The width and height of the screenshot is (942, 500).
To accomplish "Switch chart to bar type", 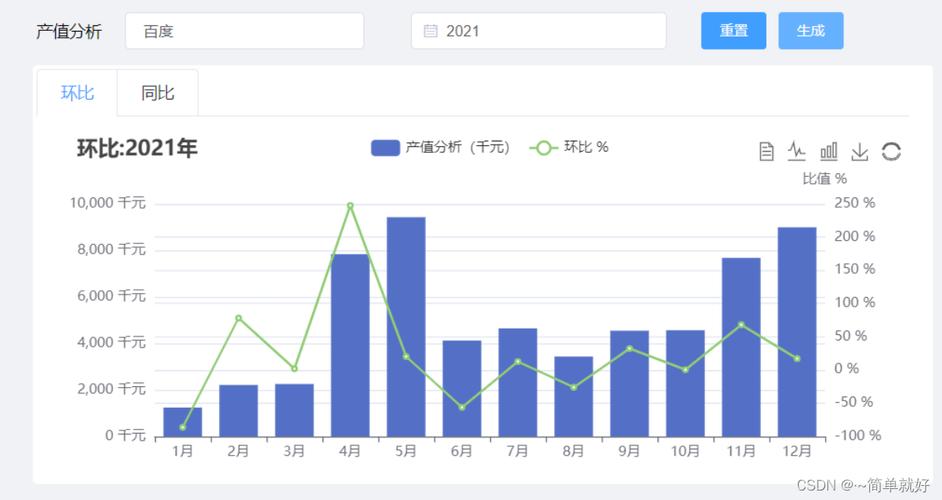I will pyautogui.click(x=828, y=151).
